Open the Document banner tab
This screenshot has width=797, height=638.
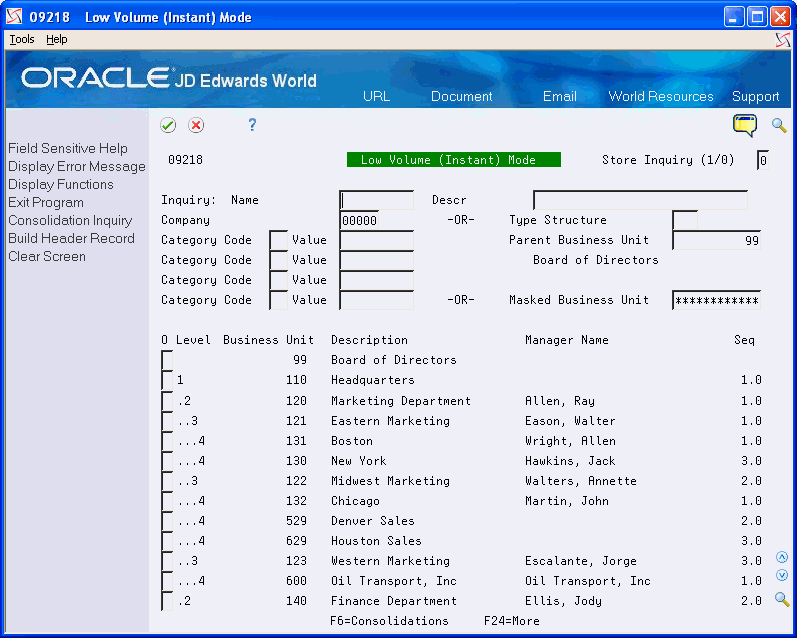click(462, 97)
